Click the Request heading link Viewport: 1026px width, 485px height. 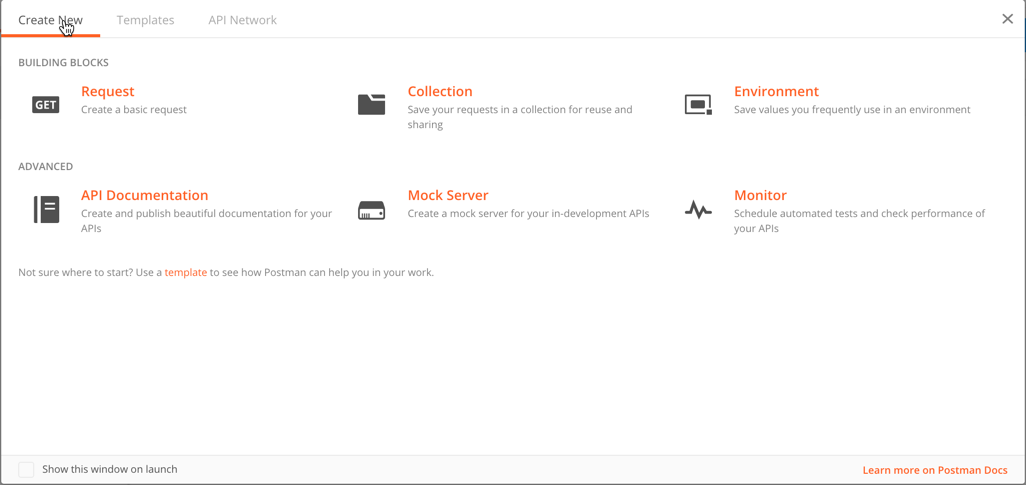[107, 92]
